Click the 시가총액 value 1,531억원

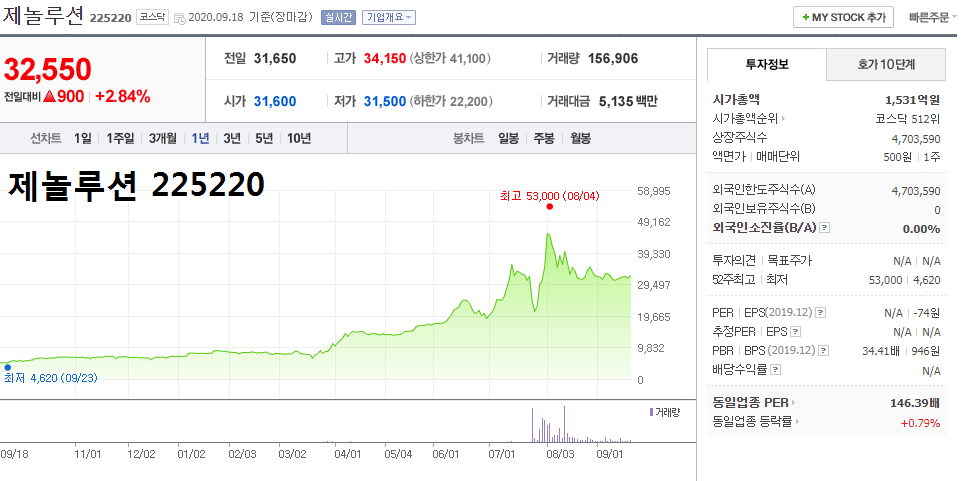[913, 99]
